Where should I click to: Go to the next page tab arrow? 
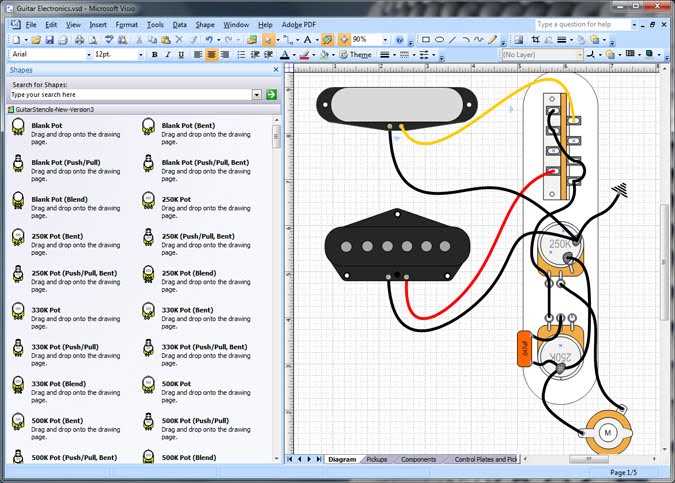(x=309, y=459)
